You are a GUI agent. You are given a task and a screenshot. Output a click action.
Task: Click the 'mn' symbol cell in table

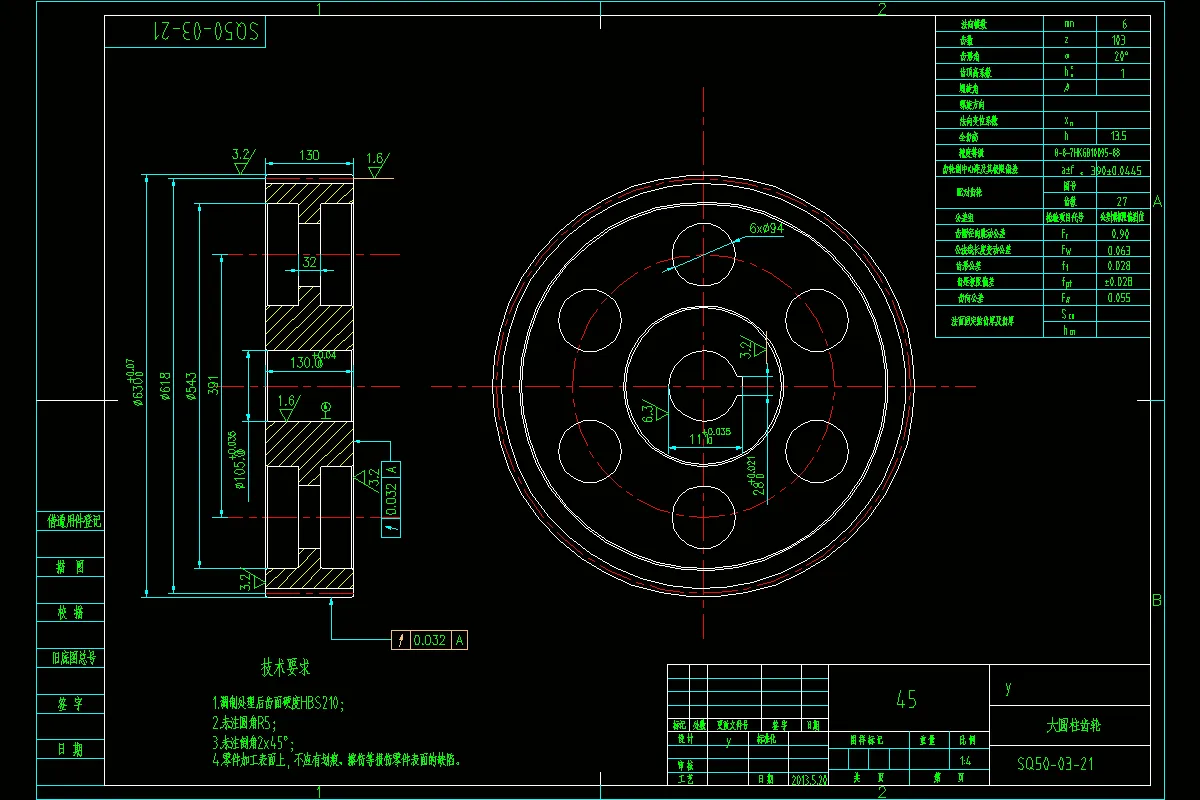click(x=1069, y=24)
